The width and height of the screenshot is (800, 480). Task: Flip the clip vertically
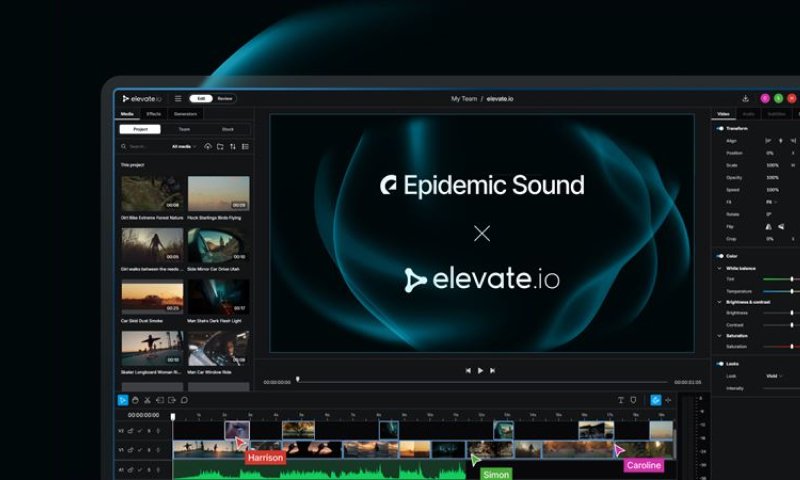tap(781, 226)
